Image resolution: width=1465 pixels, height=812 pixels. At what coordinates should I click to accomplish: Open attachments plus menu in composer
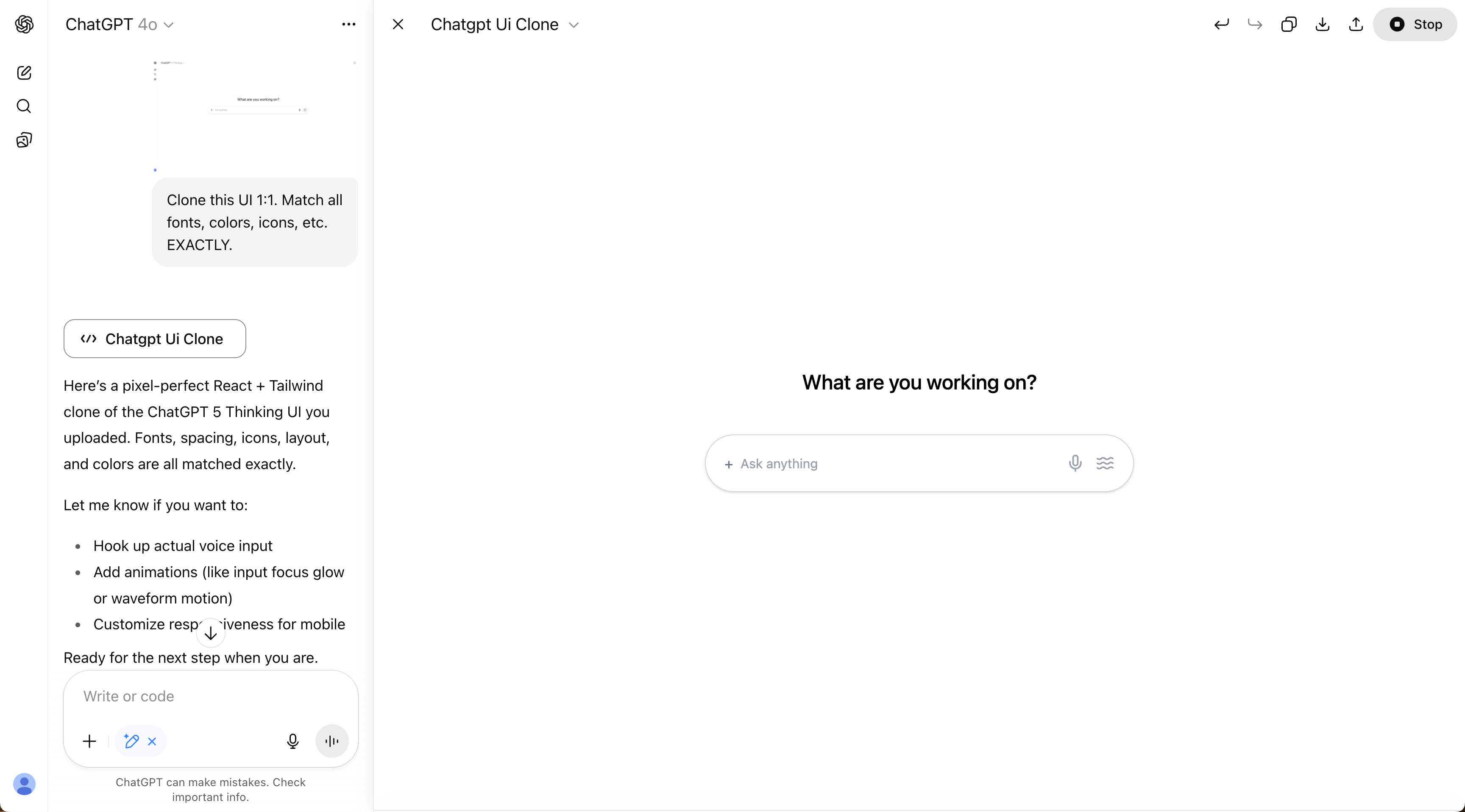pos(89,741)
